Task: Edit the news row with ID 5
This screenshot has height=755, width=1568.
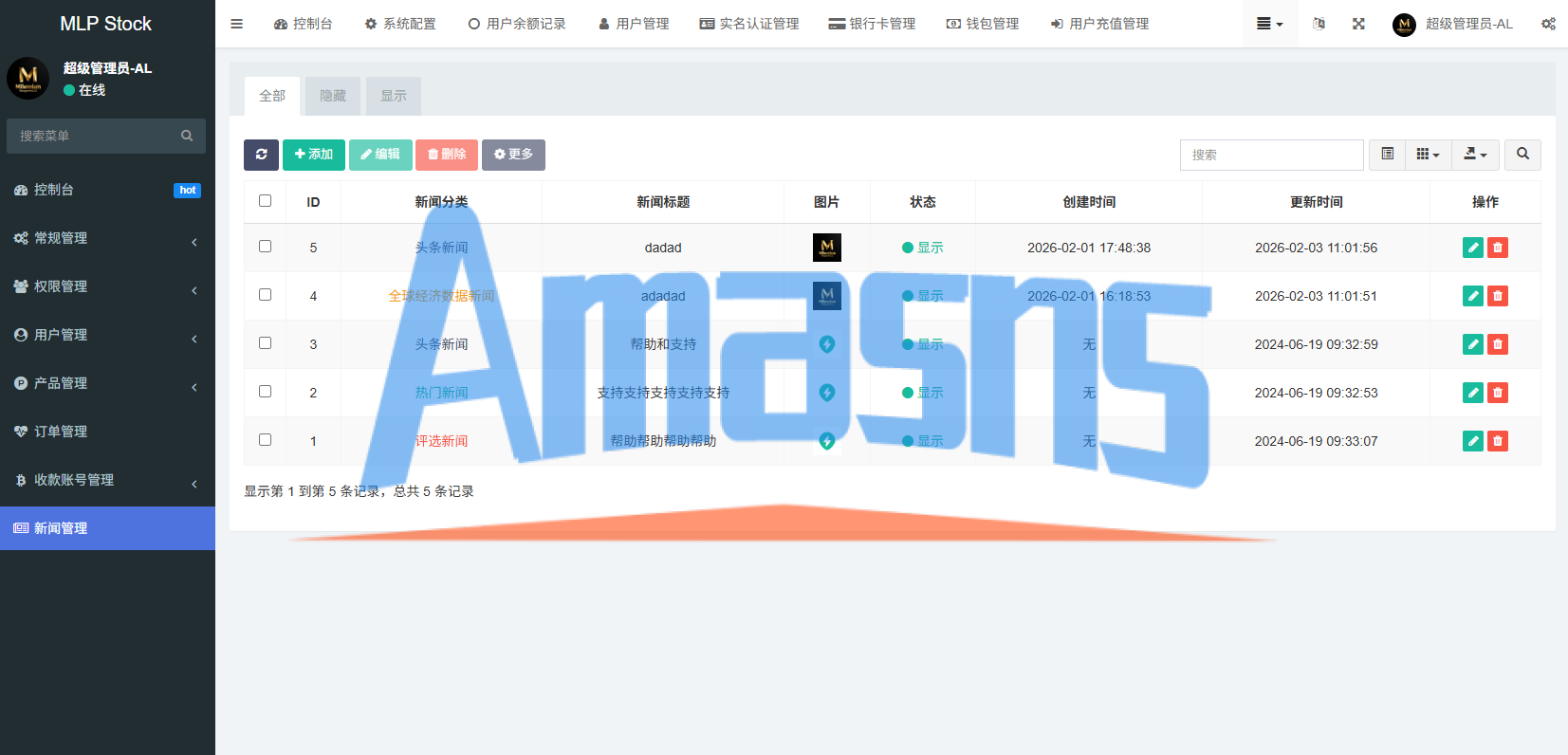Action: 1473,248
